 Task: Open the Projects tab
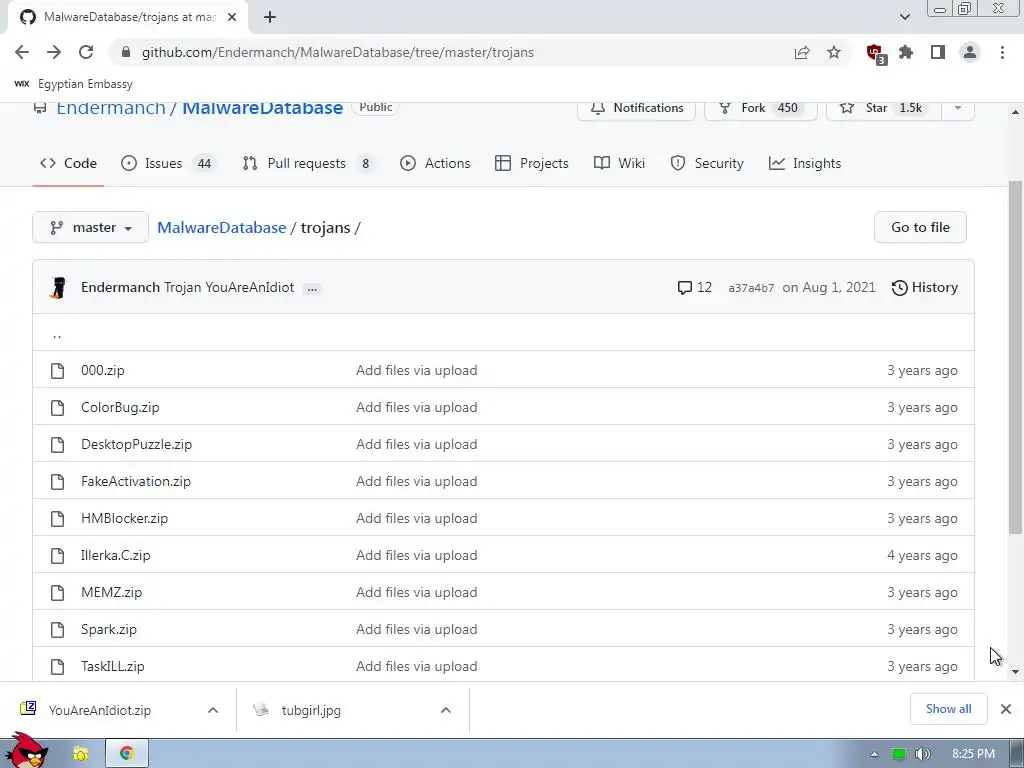tap(532, 163)
